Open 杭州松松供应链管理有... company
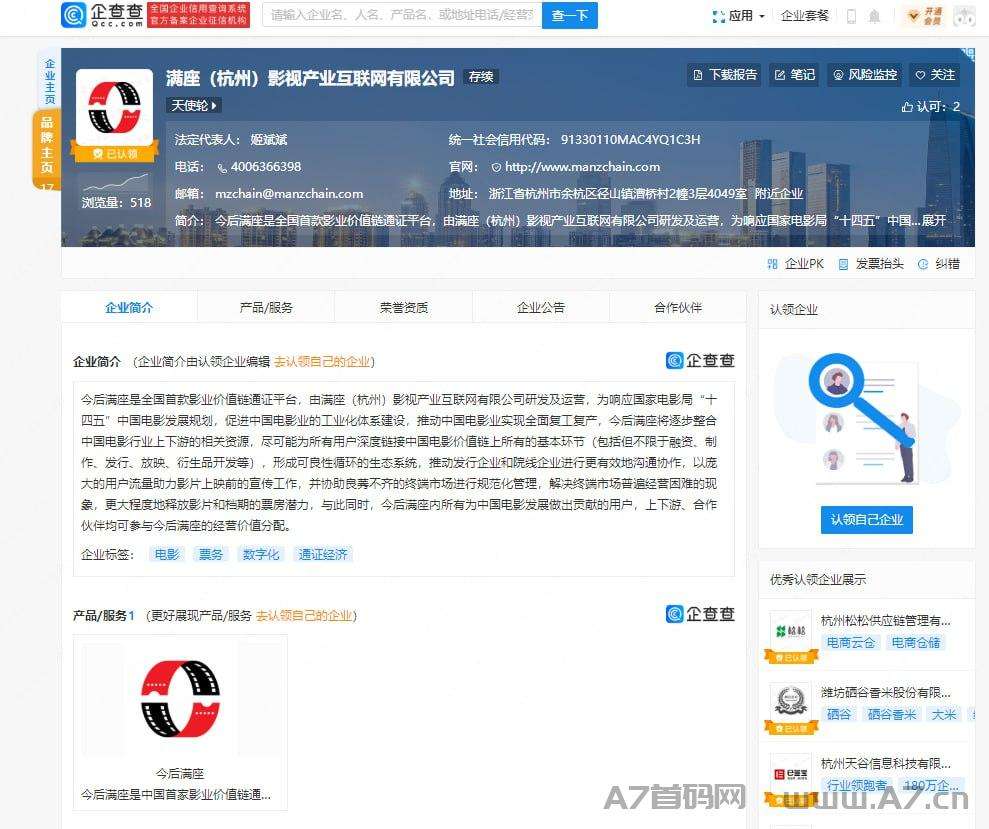989x829 pixels. coord(885,621)
